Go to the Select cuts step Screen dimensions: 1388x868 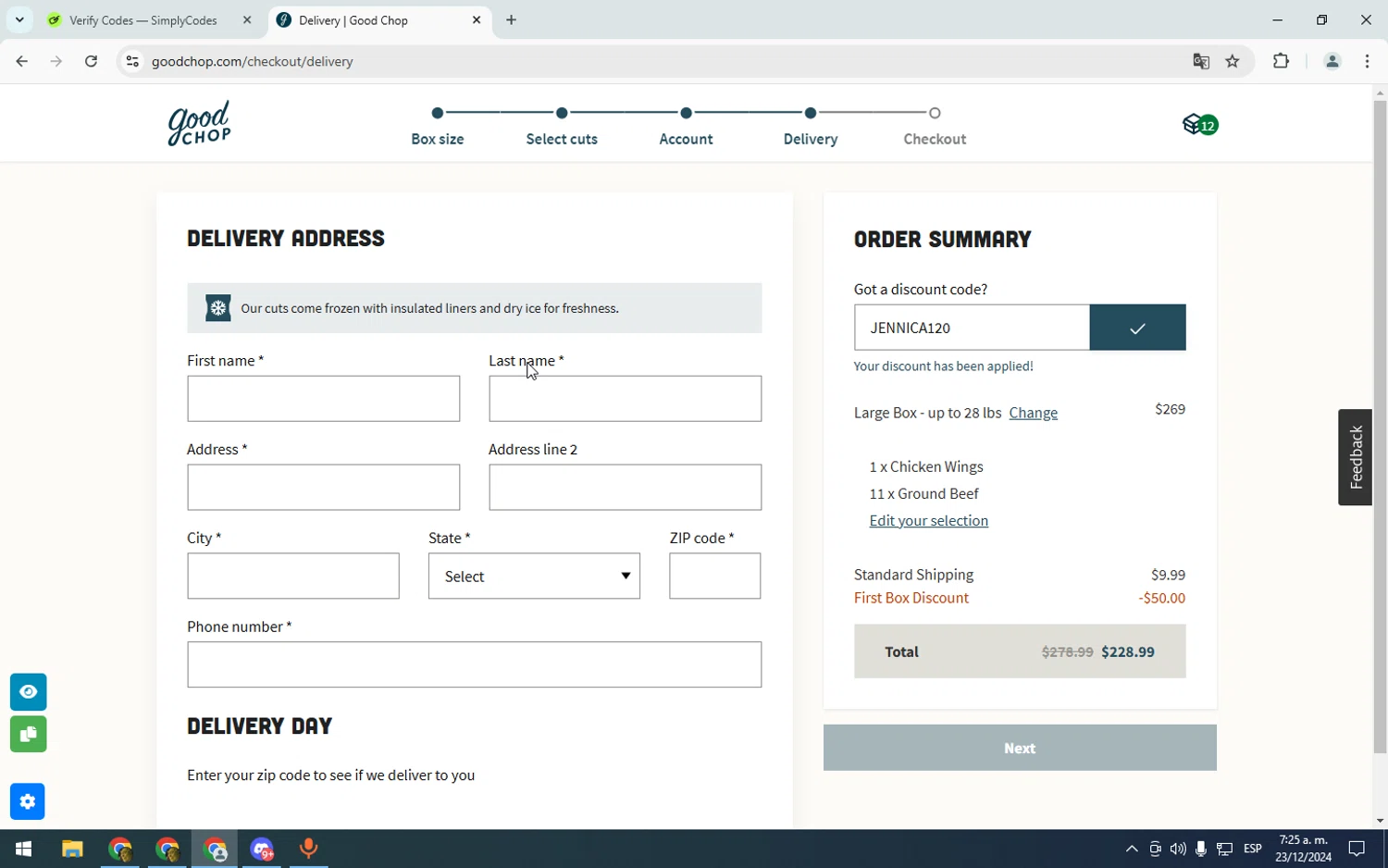point(562,139)
